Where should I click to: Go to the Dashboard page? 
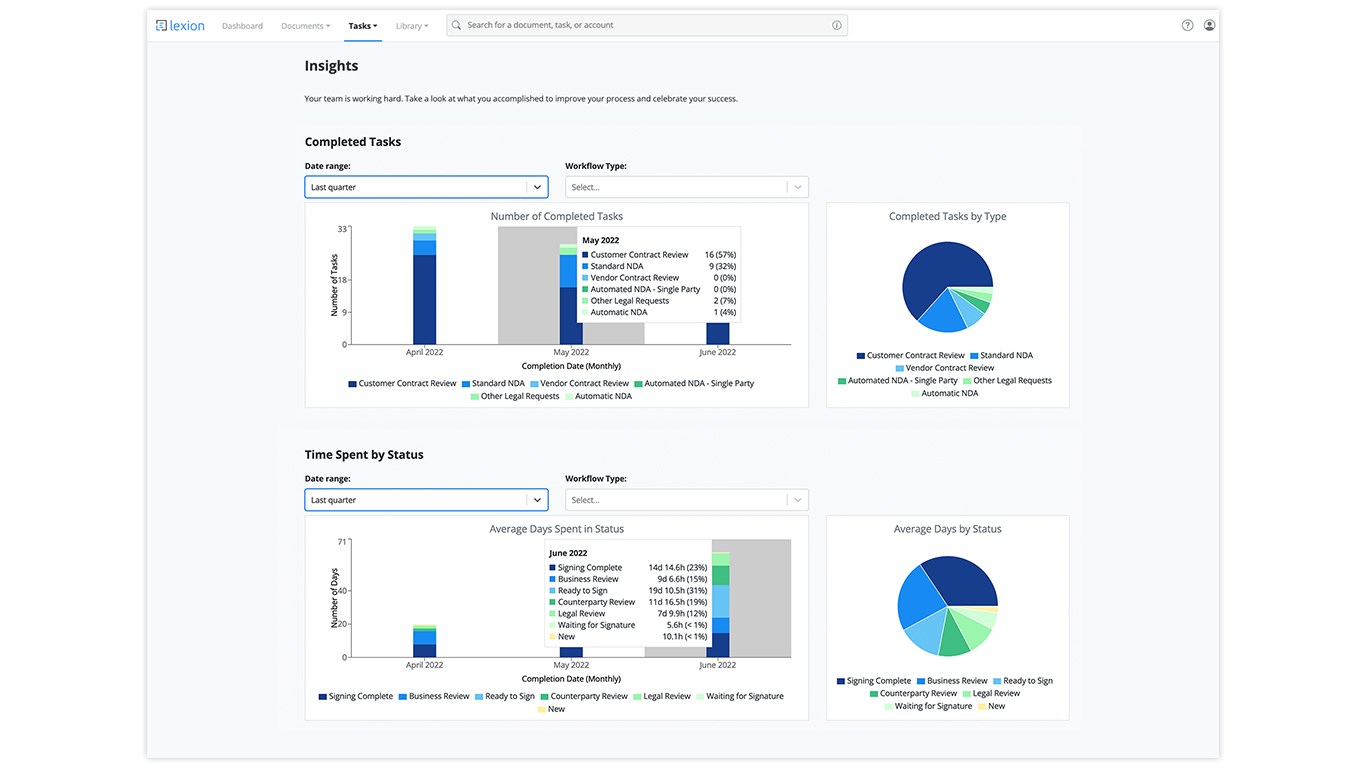242,26
